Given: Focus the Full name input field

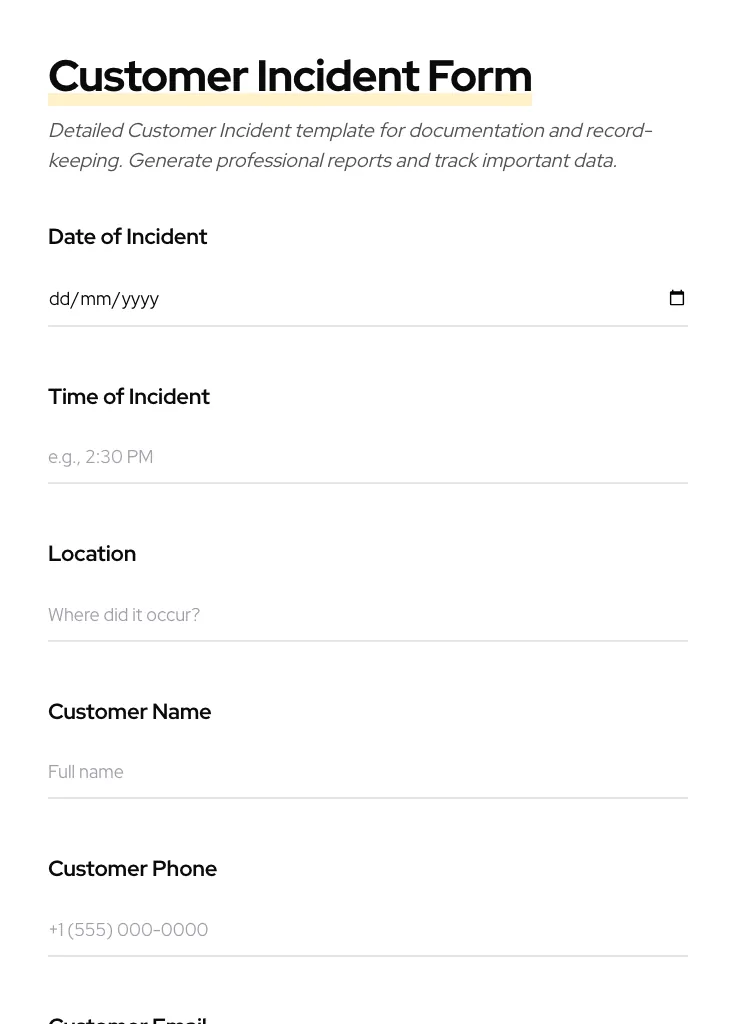Looking at the screenshot, I should [x=300, y=771].
